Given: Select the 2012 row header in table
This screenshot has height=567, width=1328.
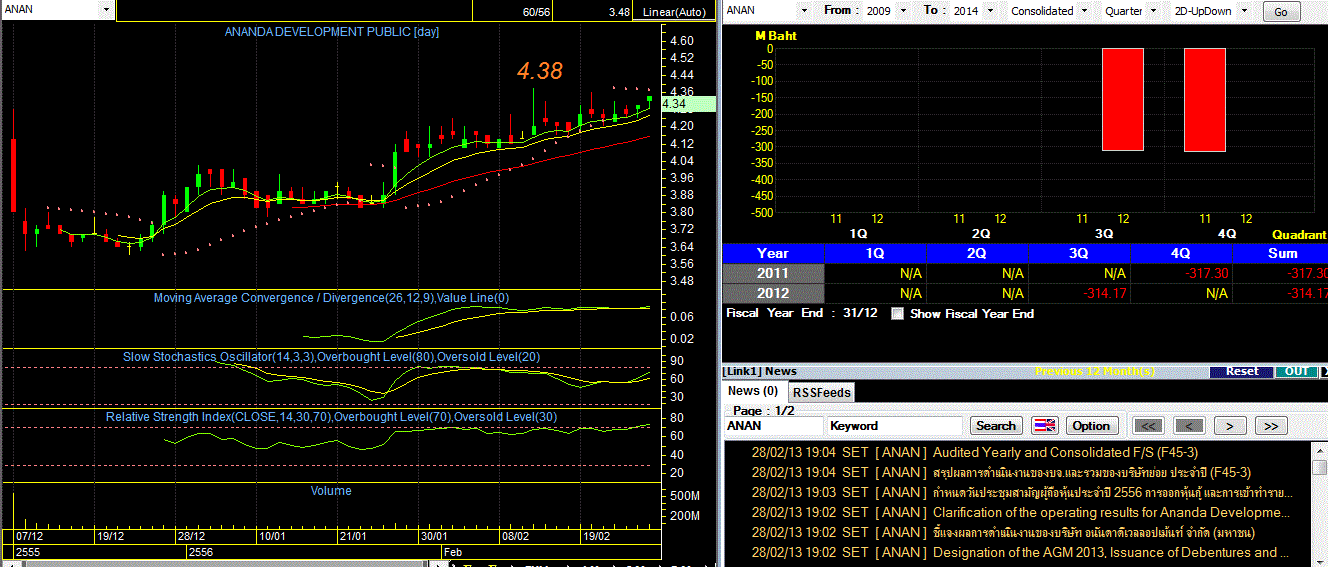Looking at the screenshot, I should (773, 293).
